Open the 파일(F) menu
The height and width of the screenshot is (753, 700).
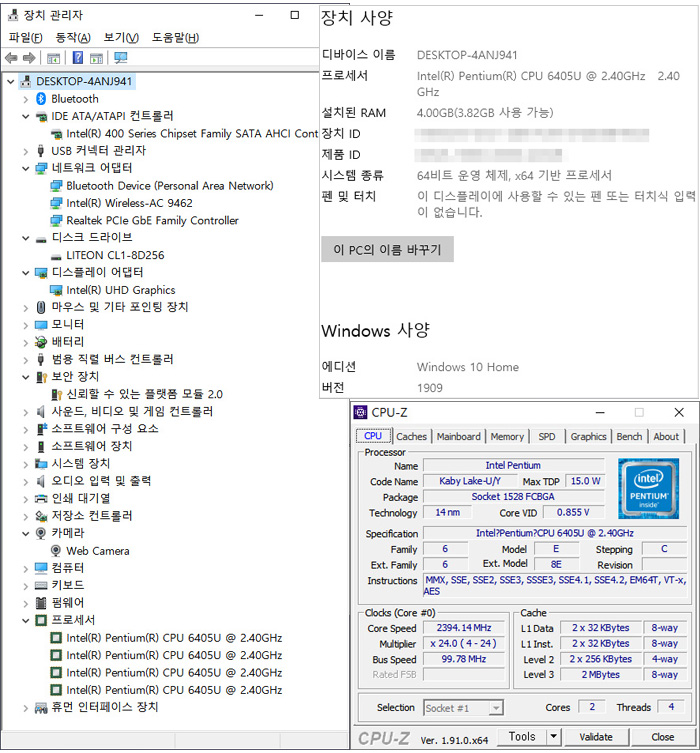pyautogui.click(x=25, y=37)
